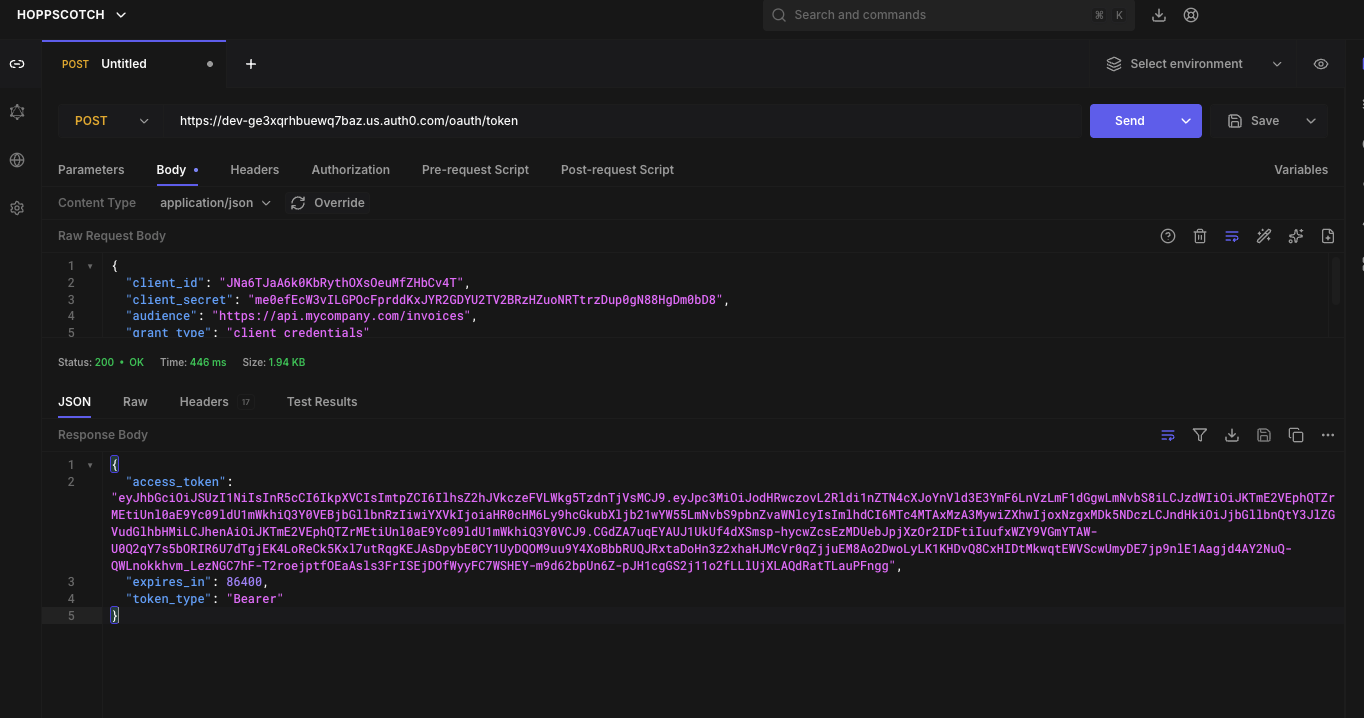This screenshot has width=1364, height=718.
Task: Click the search magnifier icon
Action: (779, 15)
